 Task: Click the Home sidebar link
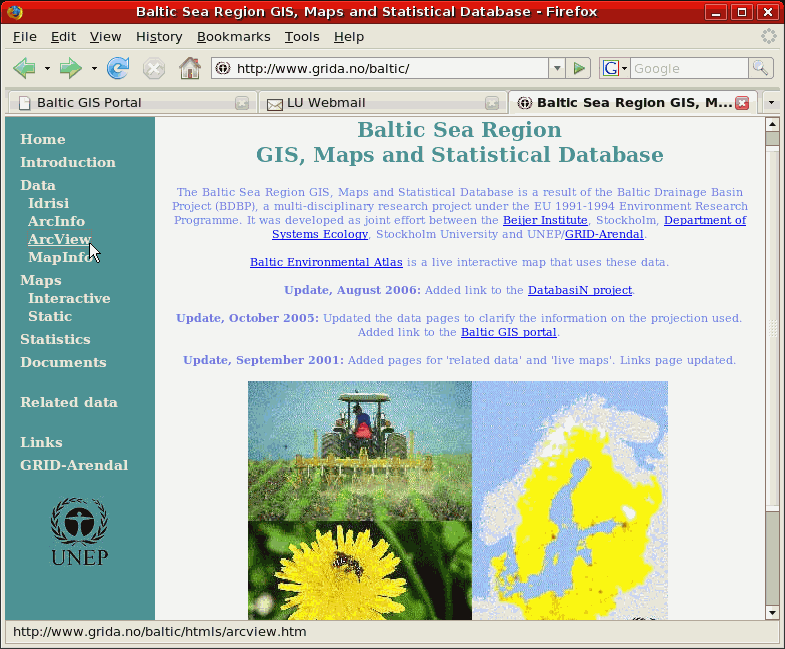click(x=43, y=139)
